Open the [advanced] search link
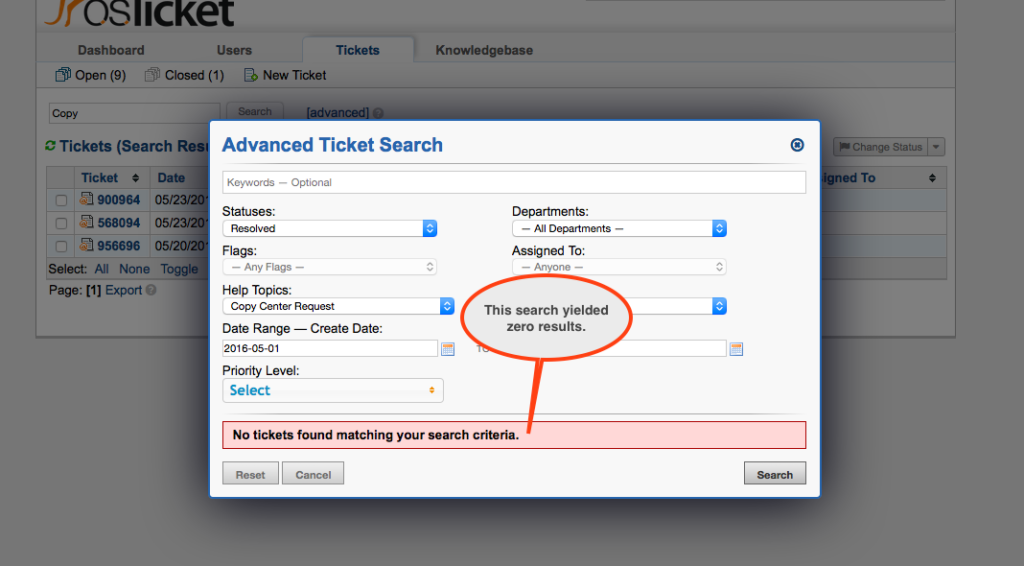Viewport: 1024px width, 566px height. click(338, 113)
